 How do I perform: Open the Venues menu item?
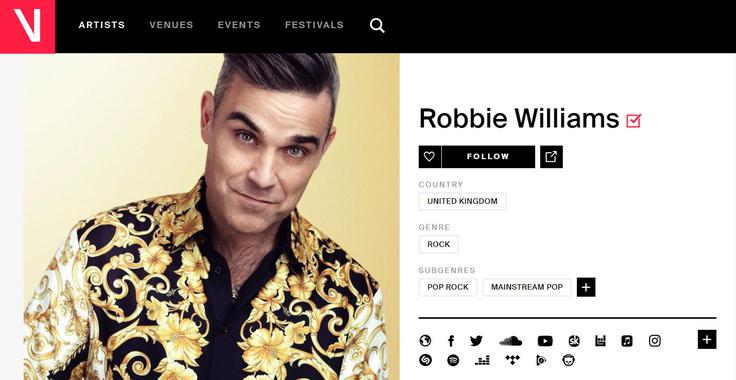(171, 25)
